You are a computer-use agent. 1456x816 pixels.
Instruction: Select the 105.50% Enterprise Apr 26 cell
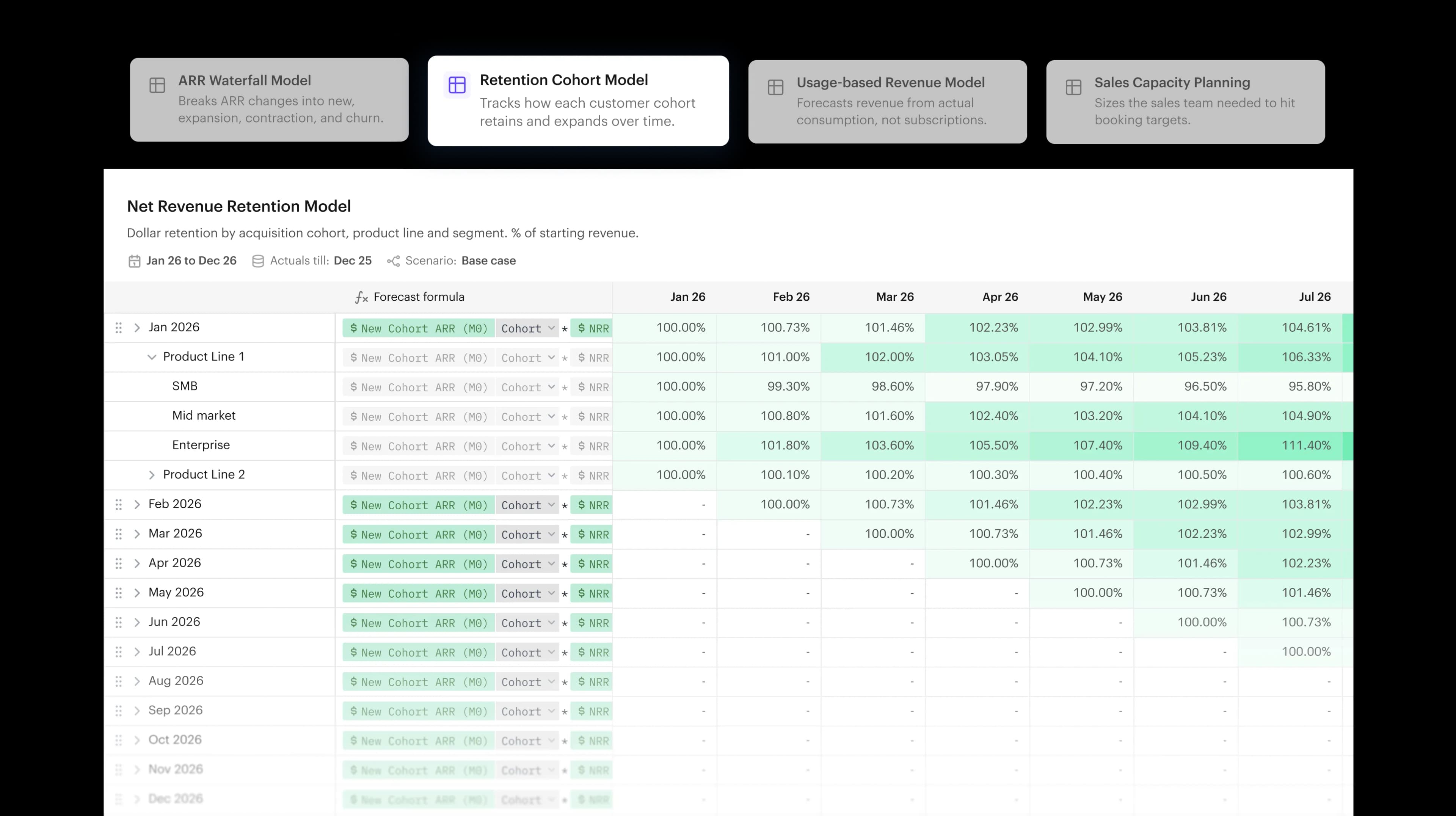977,445
